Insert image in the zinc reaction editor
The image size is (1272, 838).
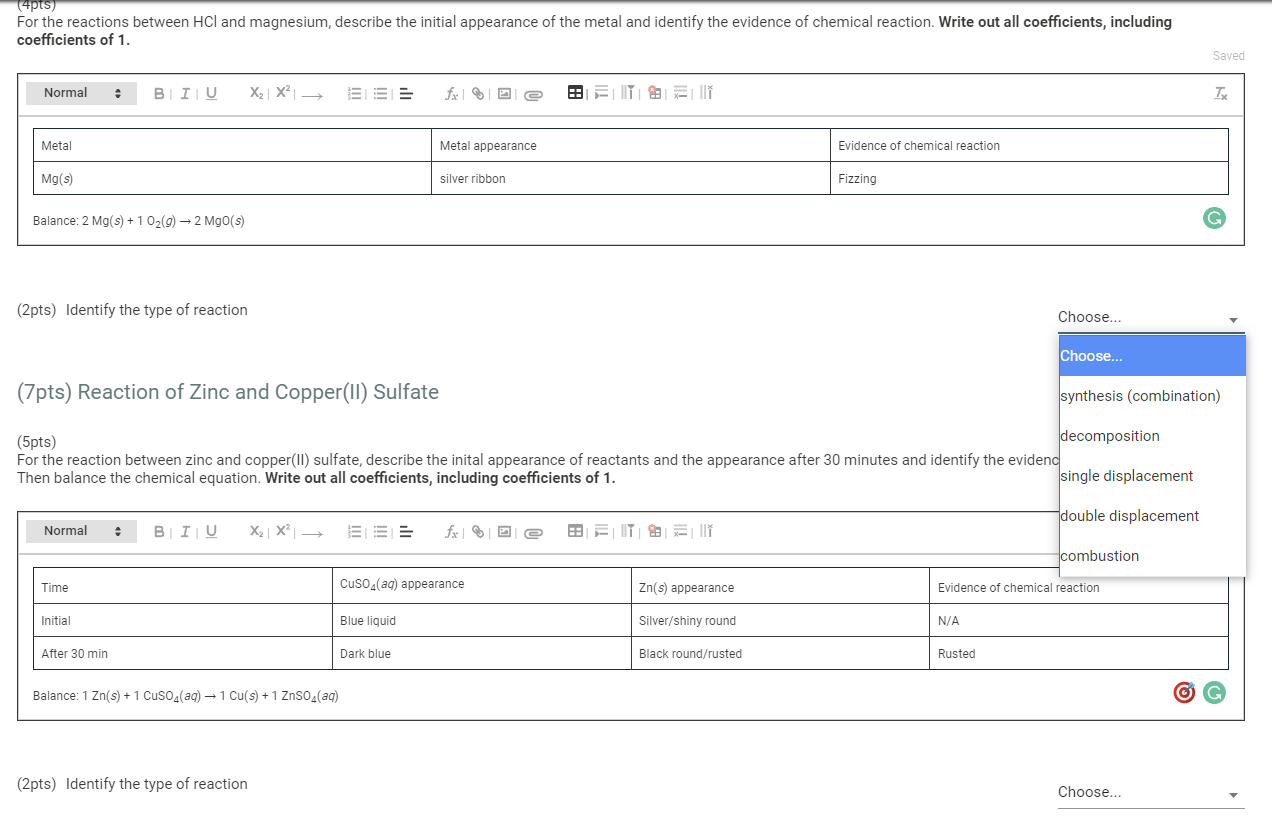[x=505, y=532]
